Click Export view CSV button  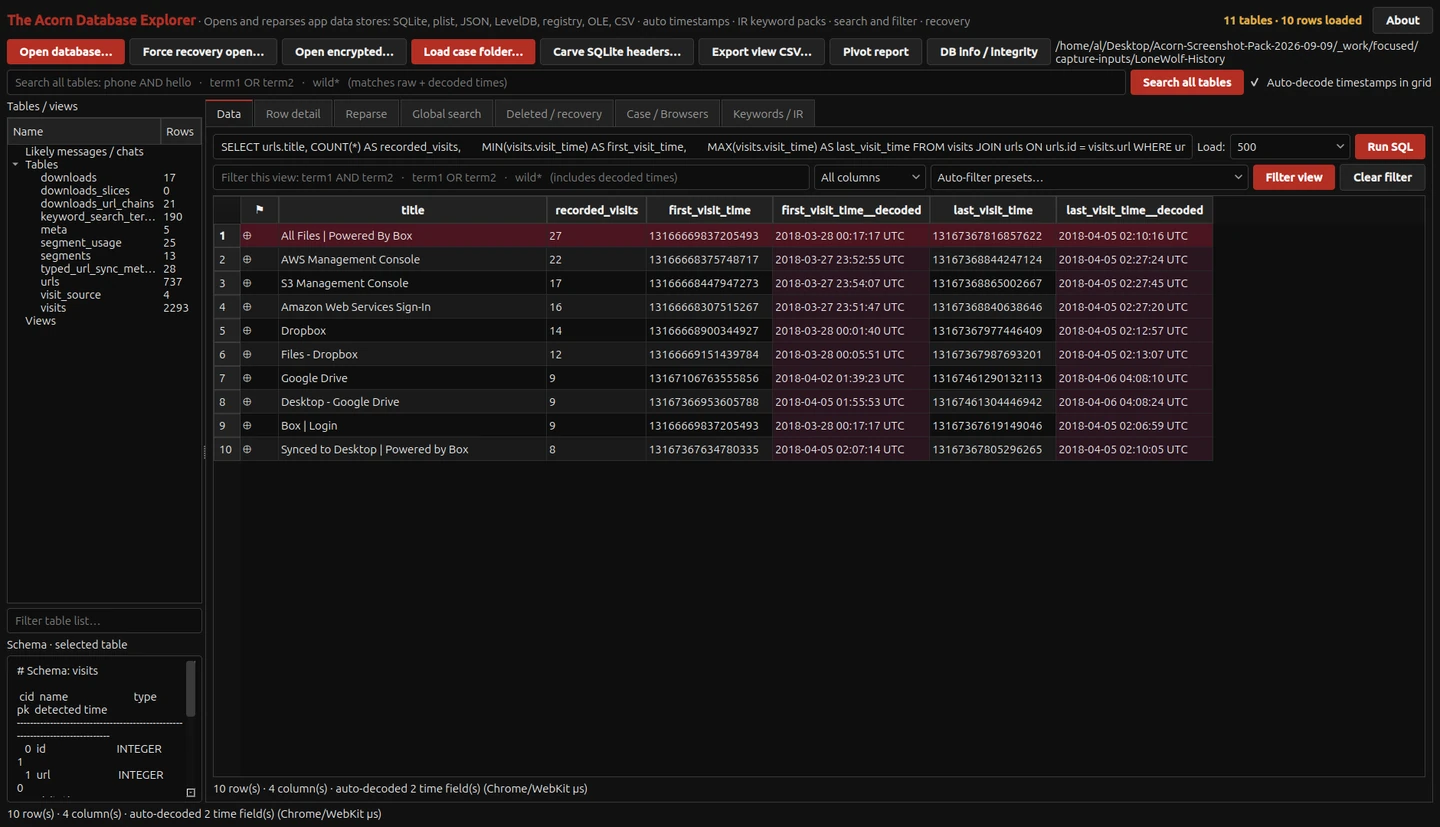[x=762, y=52]
